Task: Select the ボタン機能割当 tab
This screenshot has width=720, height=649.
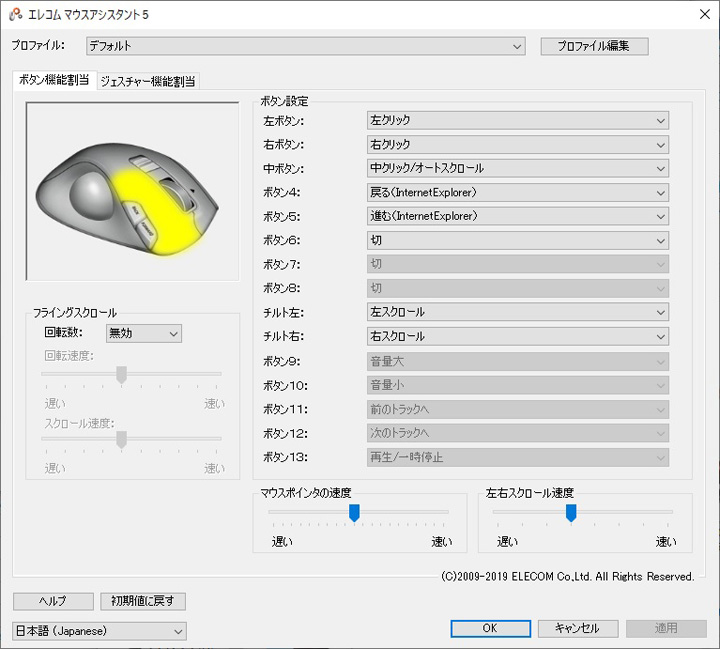Action: click(54, 81)
